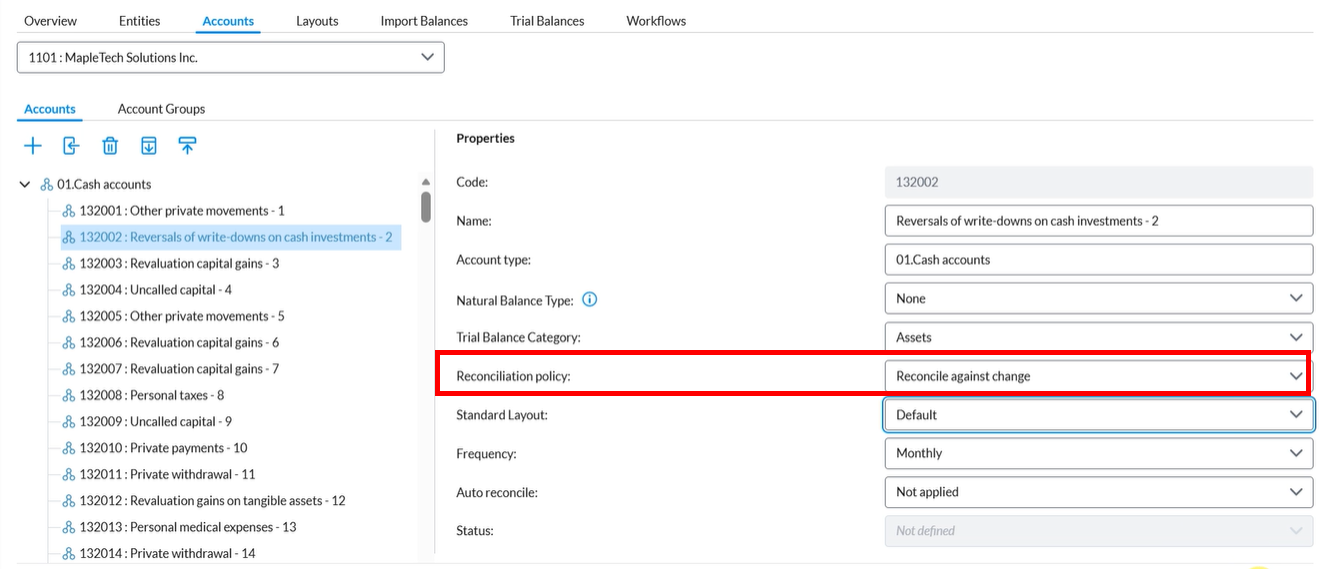Click the icon next to account 132008
This screenshot has height=569, width=1331.
coord(69,396)
